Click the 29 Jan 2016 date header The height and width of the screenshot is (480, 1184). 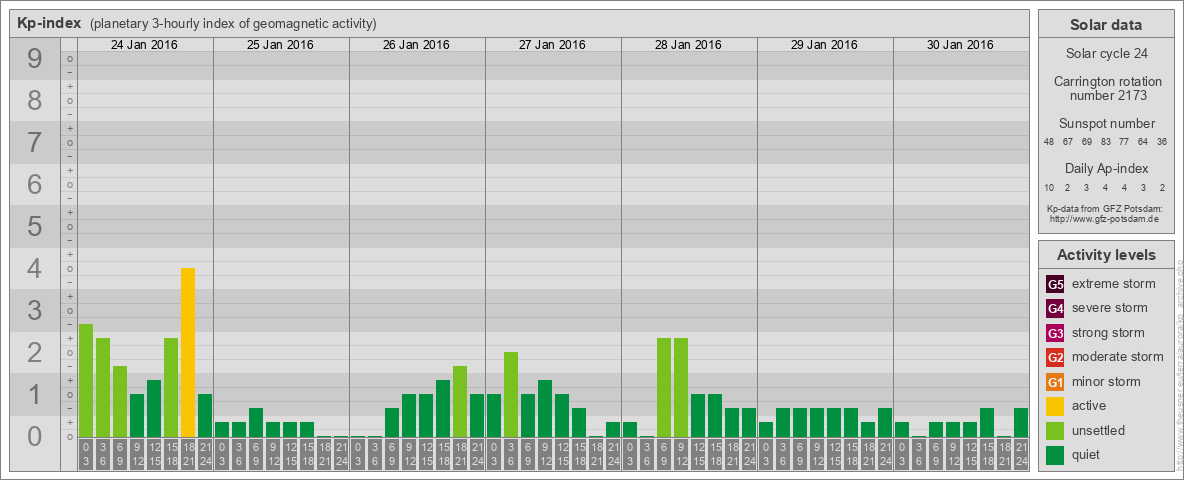pyautogui.click(x=824, y=45)
